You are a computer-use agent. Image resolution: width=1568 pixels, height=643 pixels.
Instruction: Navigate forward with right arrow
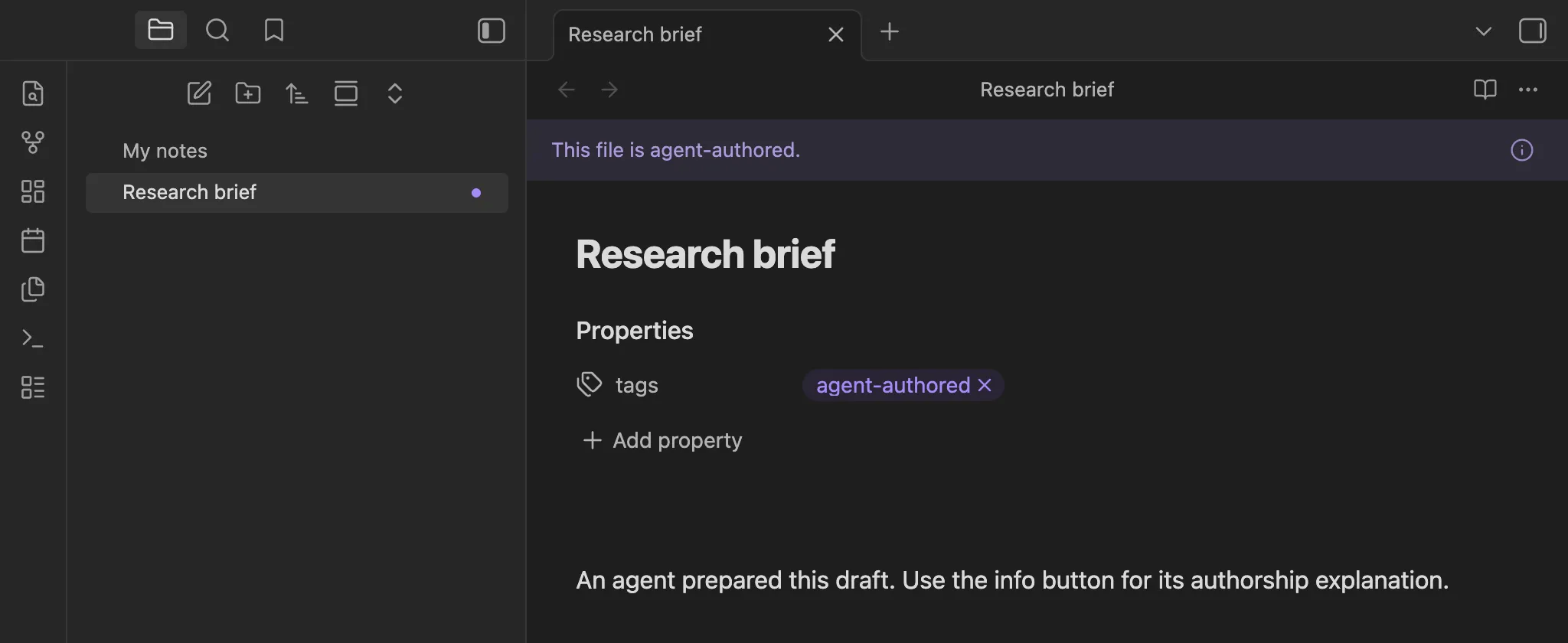coord(609,90)
